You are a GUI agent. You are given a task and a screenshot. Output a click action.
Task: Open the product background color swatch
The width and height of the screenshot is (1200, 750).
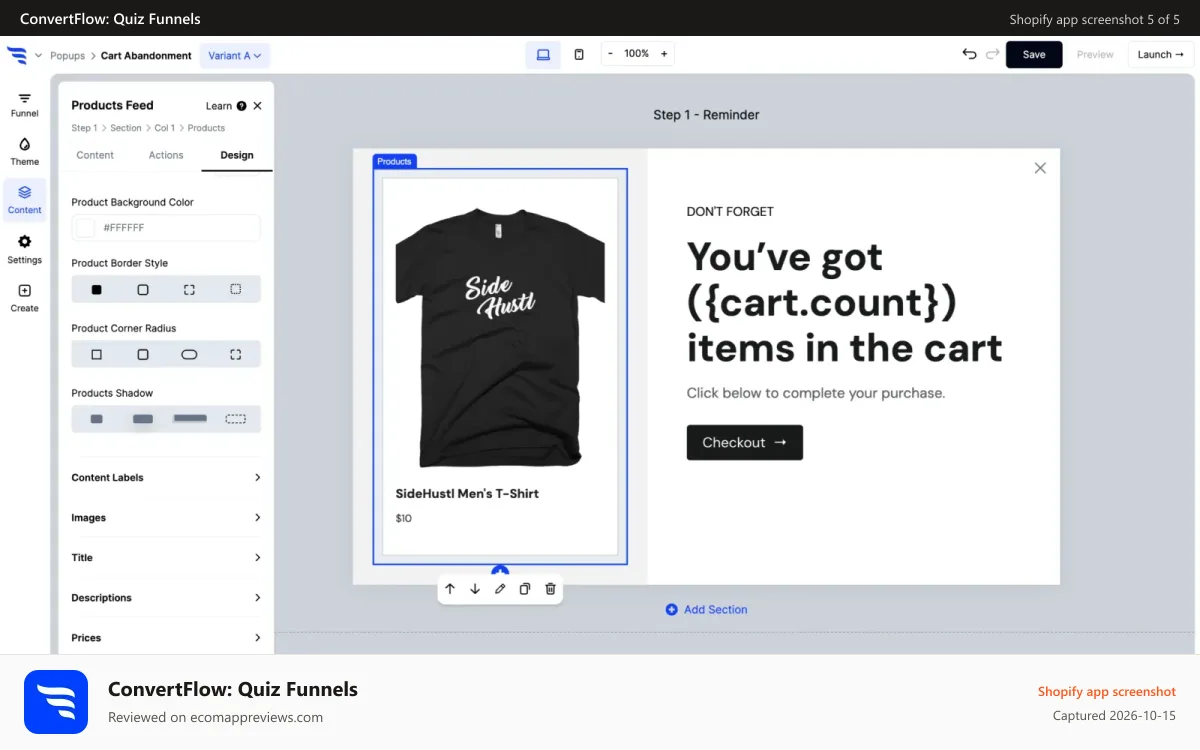click(x=87, y=228)
